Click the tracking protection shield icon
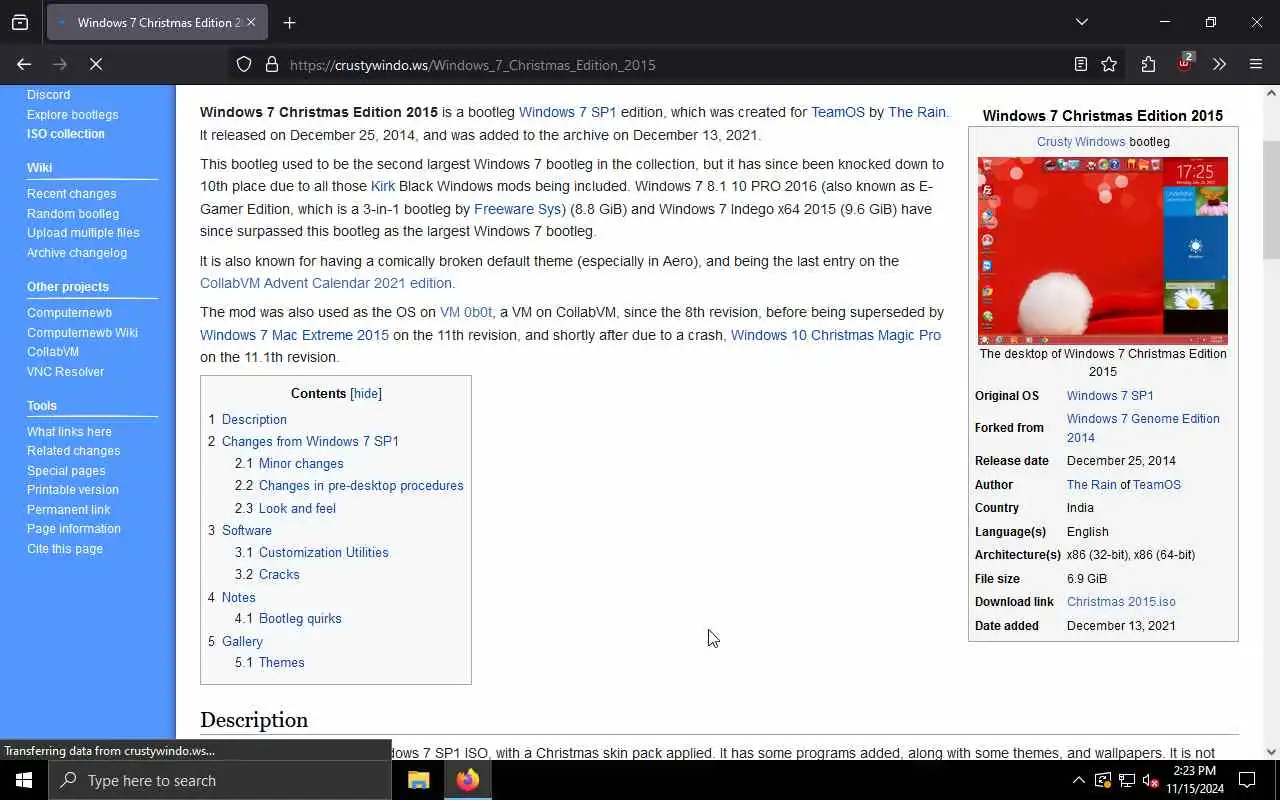The width and height of the screenshot is (1280, 800). pos(244,65)
